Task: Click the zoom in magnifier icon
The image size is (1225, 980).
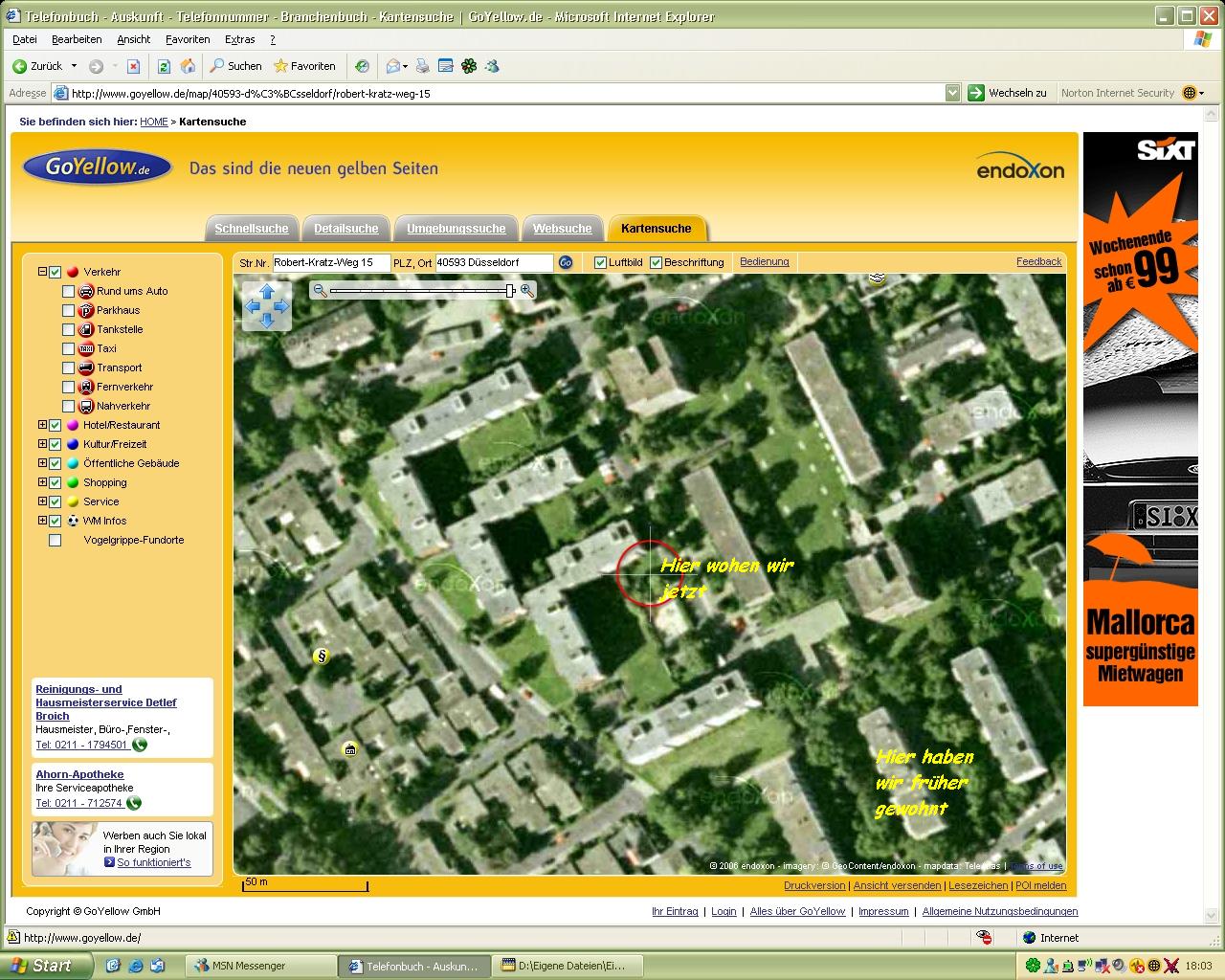Action: (x=526, y=290)
